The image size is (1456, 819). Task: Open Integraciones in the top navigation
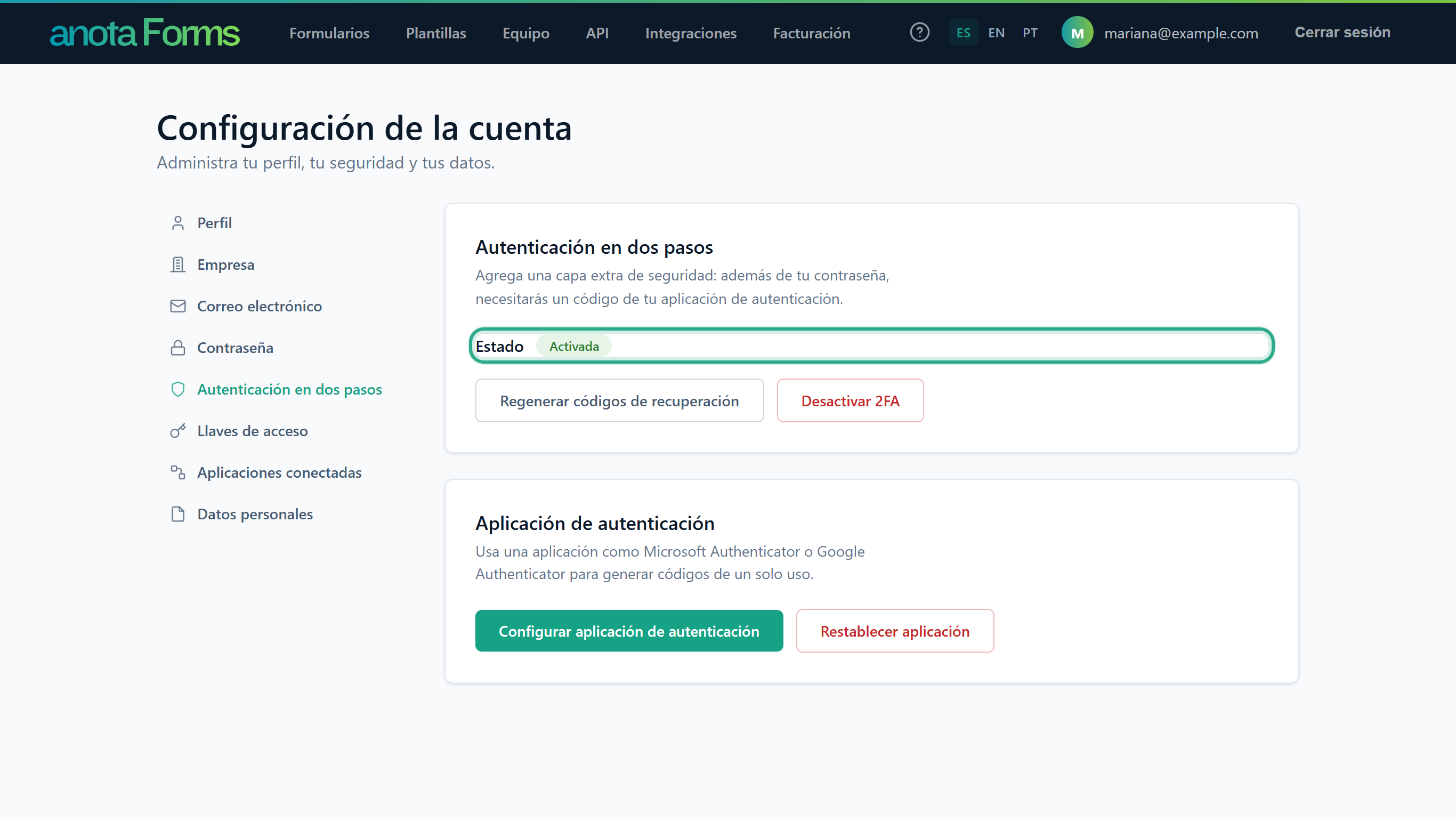tap(691, 34)
